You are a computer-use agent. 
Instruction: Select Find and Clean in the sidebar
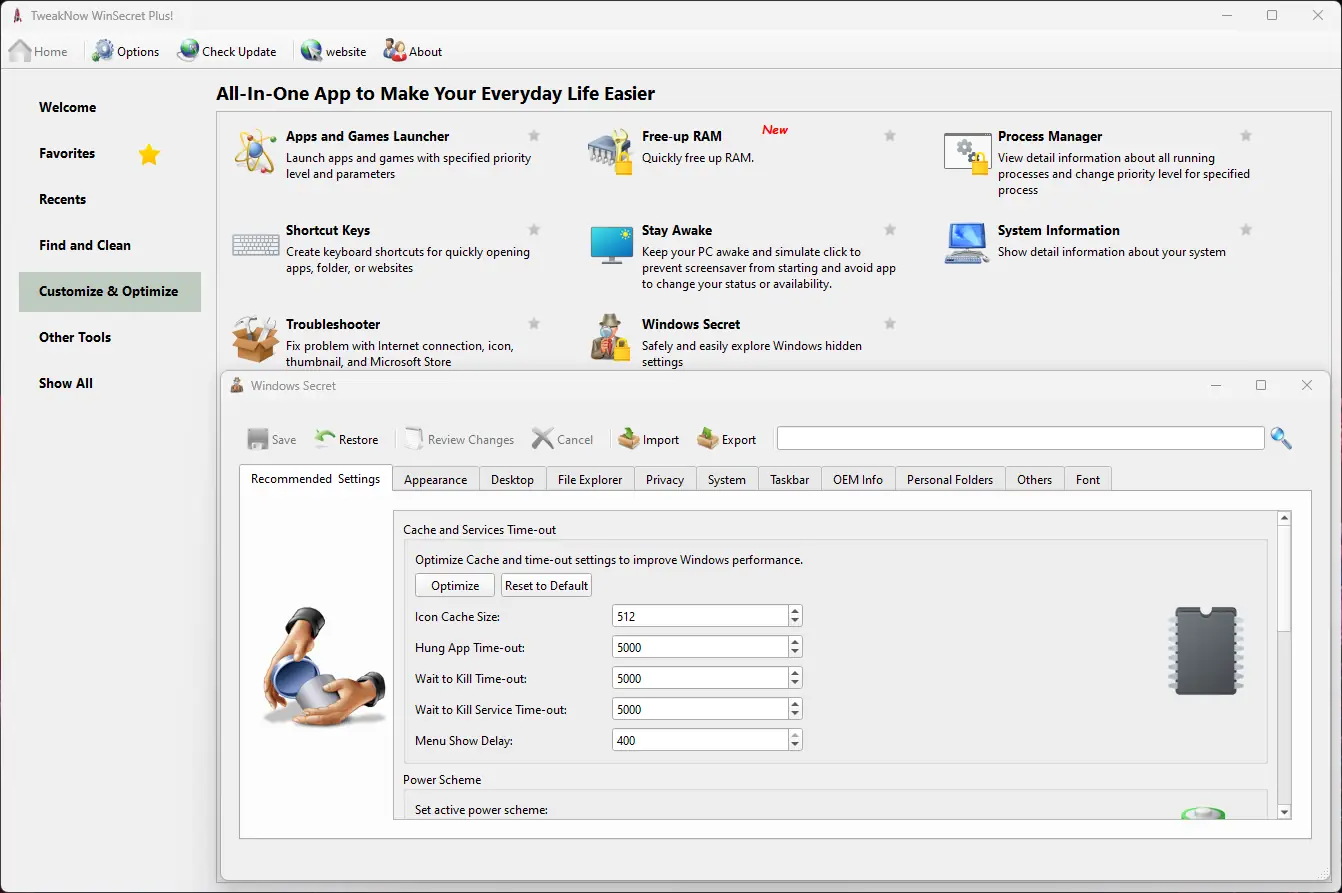110,245
